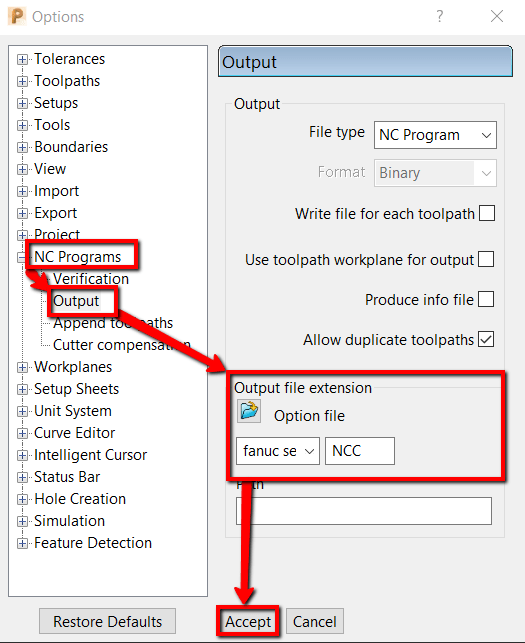Screen dimensions: 525x643
Task: Open the disabled Format Binary dropdown
Action: 435,173
